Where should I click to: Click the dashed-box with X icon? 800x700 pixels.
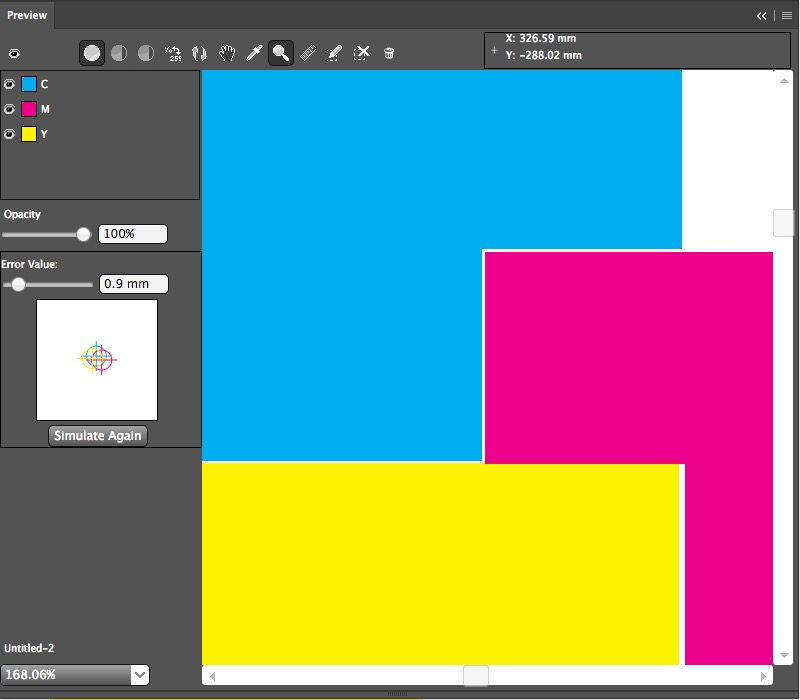coord(362,53)
